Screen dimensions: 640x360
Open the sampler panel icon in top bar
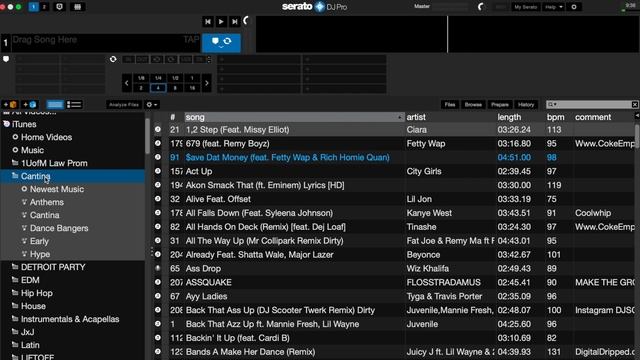pos(78,7)
